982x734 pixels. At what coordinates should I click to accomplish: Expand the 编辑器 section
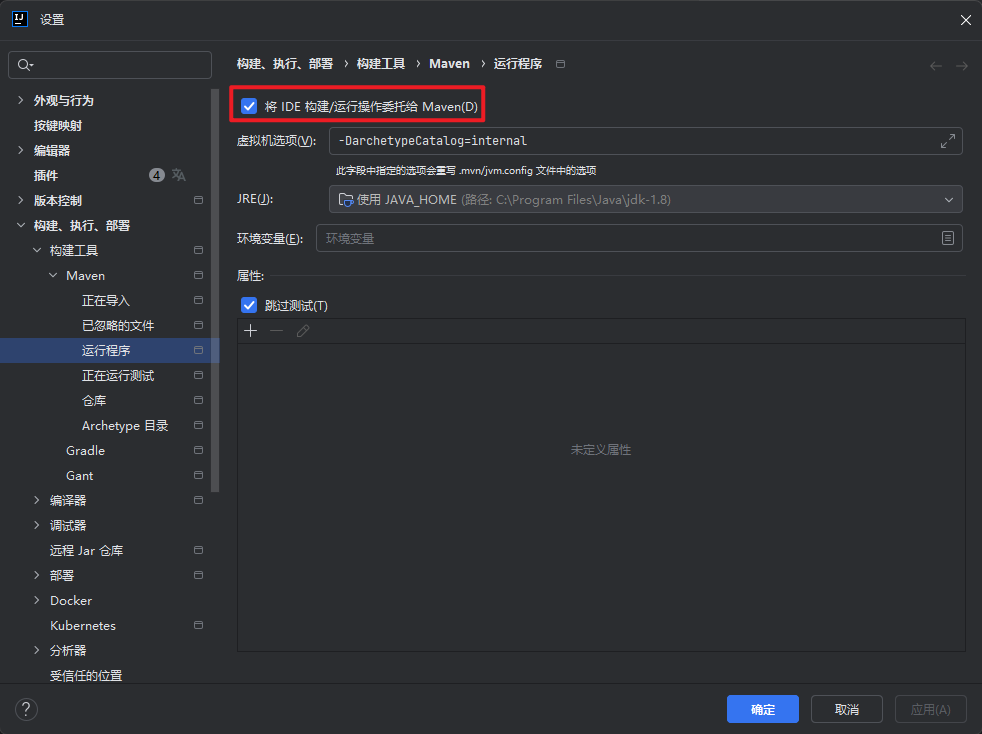click(x=21, y=150)
